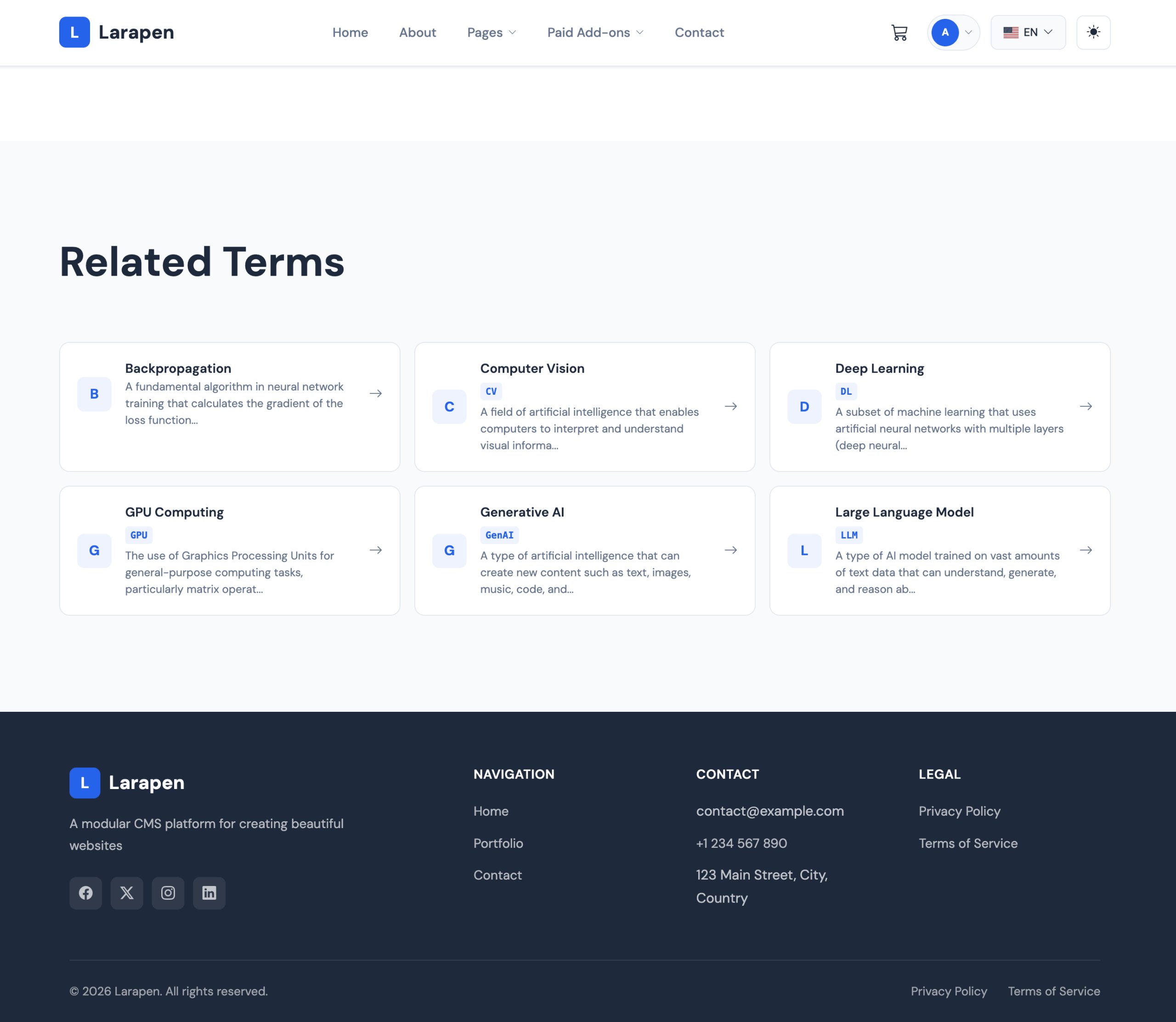The image size is (1176, 1022).
Task: Click the Portfolio footer link
Action: [498, 843]
